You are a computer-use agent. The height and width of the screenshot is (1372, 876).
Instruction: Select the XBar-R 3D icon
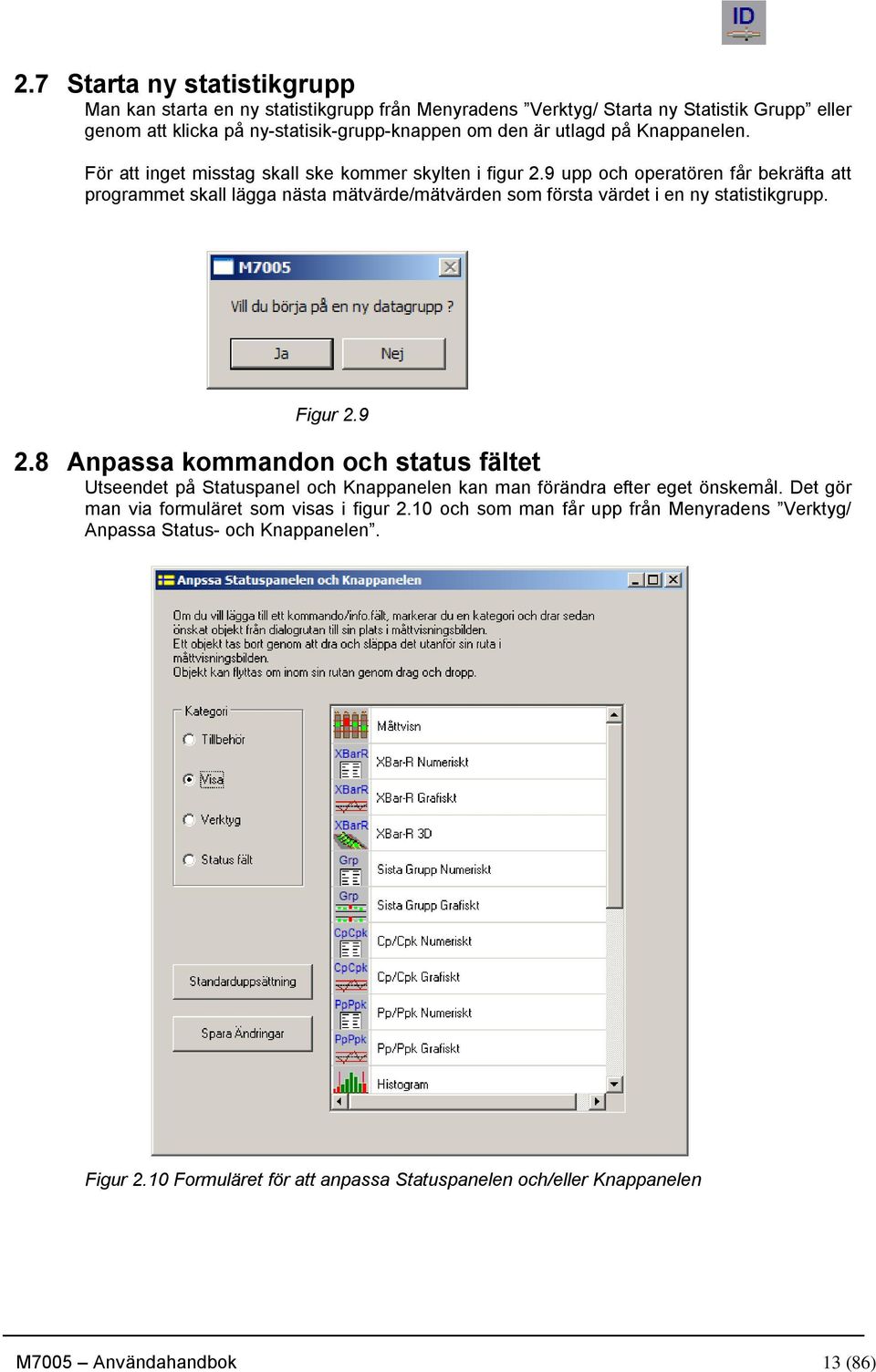tap(350, 834)
